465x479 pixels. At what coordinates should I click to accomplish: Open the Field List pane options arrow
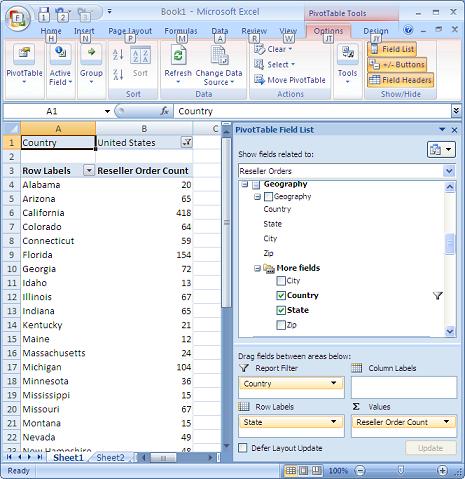pyautogui.click(x=442, y=130)
